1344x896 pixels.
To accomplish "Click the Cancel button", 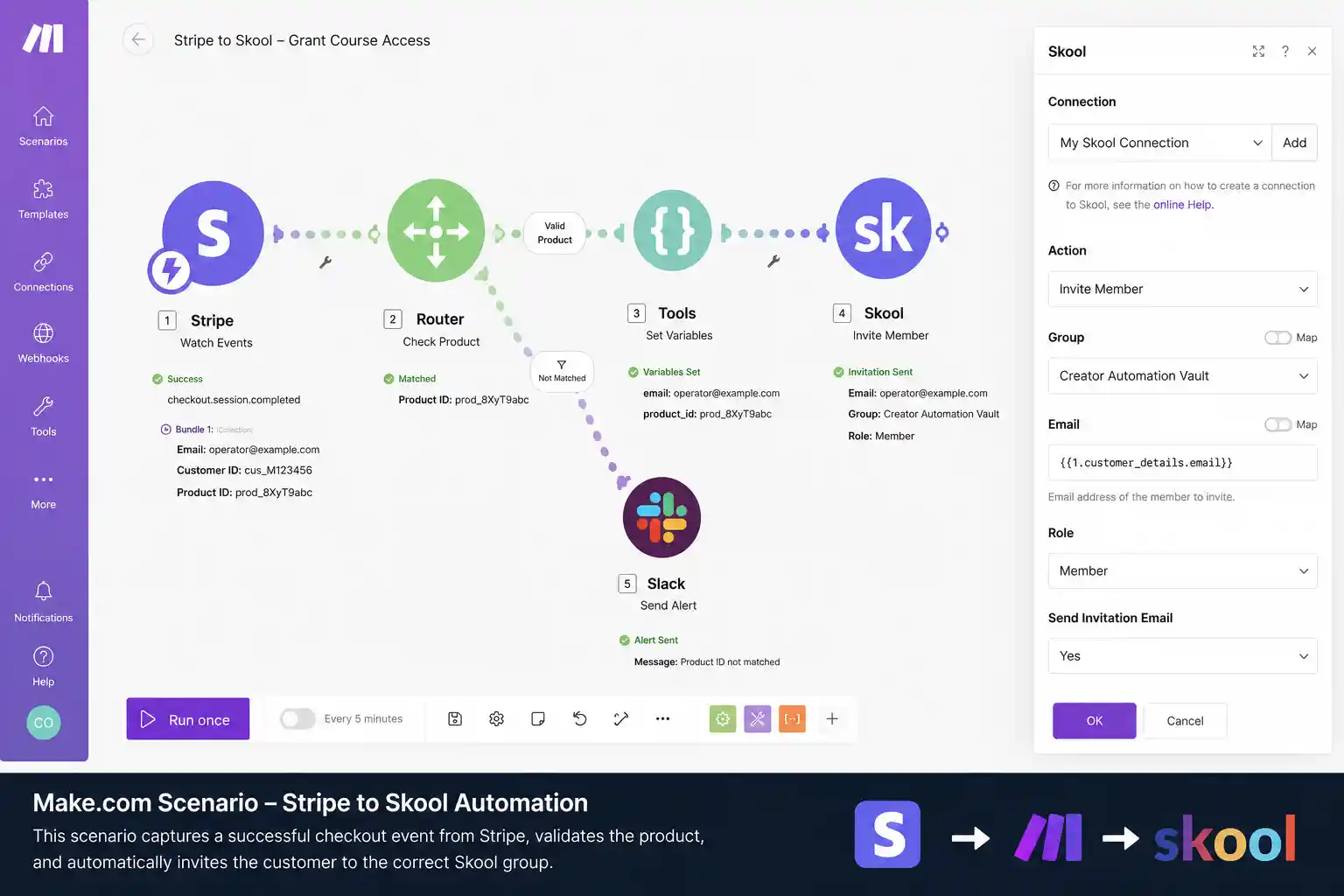I will [x=1185, y=721].
